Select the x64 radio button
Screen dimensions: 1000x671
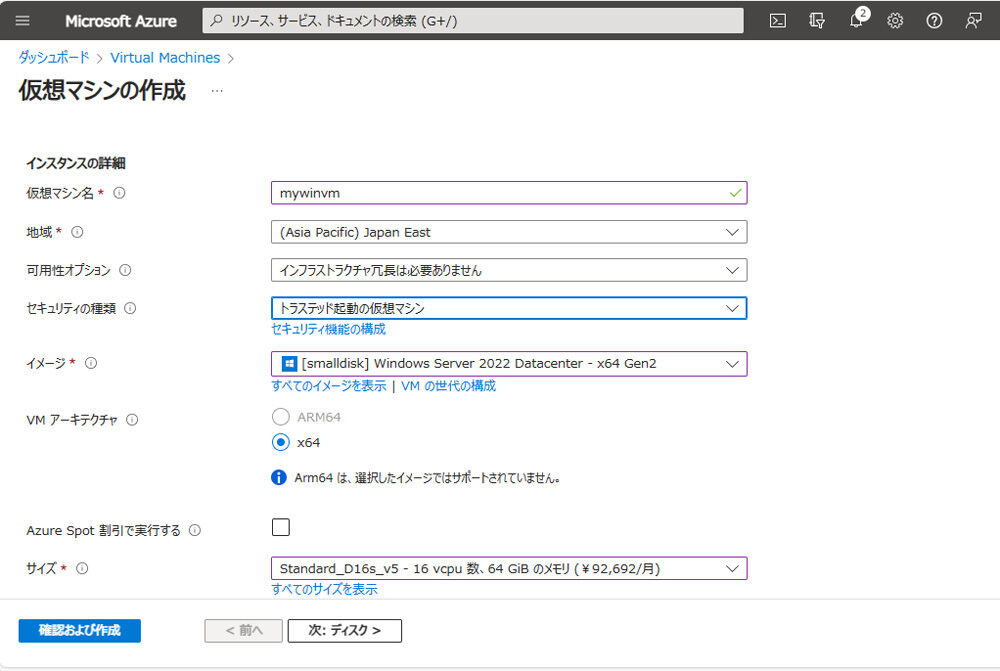tap(281, 442)
